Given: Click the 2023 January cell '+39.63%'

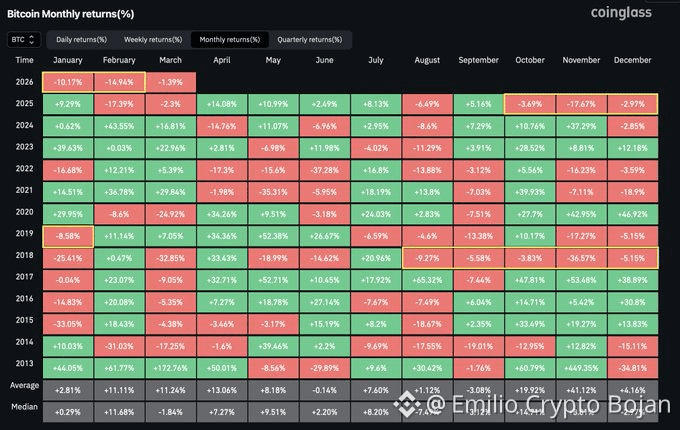Looking at the screenshot, I should pos(68,148).
